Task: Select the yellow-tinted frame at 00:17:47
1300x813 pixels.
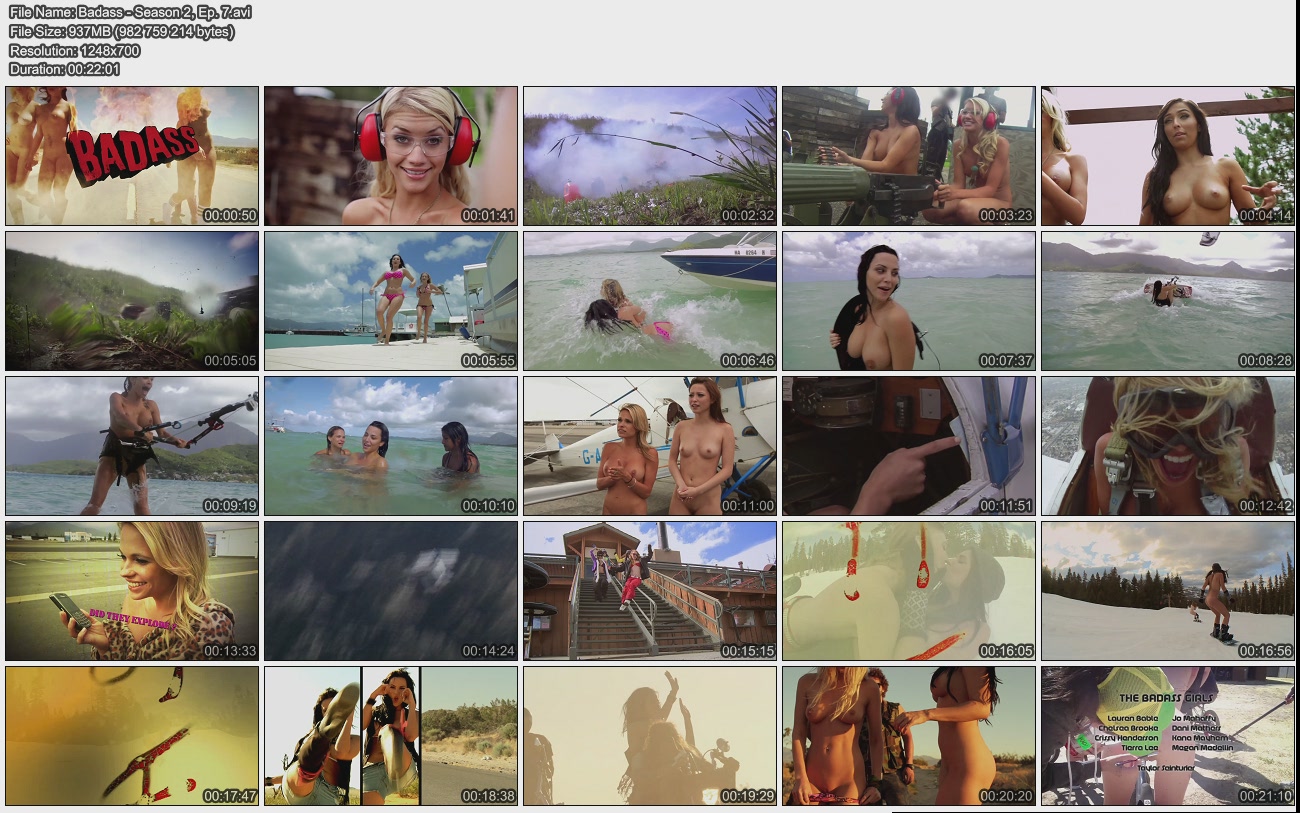Action: 132,736
